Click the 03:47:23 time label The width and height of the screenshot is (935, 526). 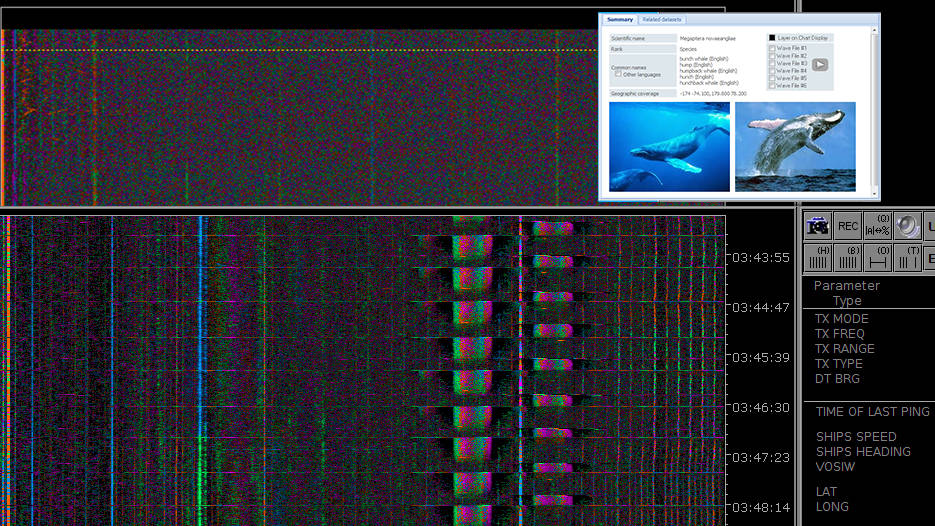[x=761, y=458]
